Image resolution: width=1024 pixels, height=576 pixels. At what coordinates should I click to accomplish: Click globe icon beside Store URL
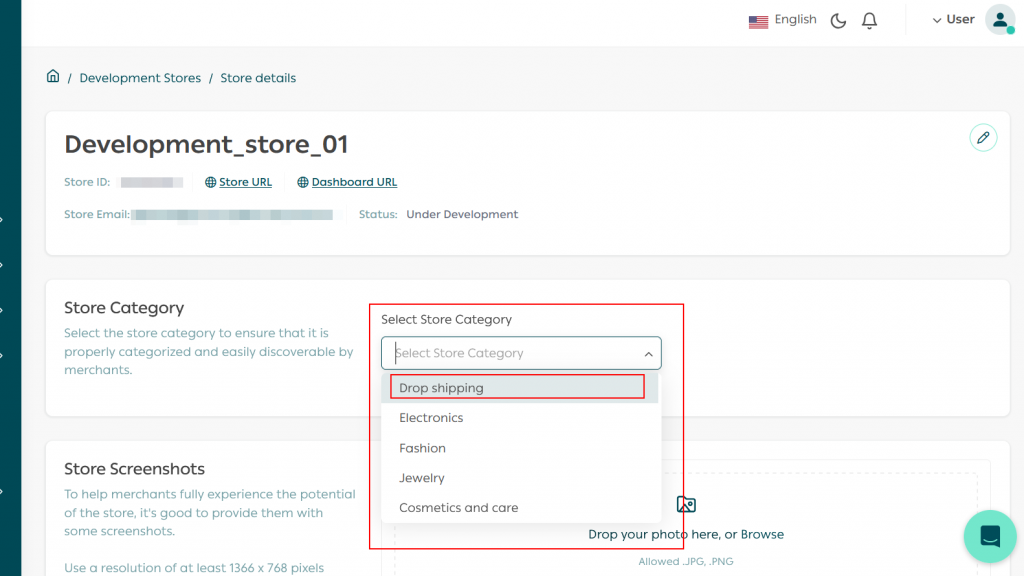210,182
